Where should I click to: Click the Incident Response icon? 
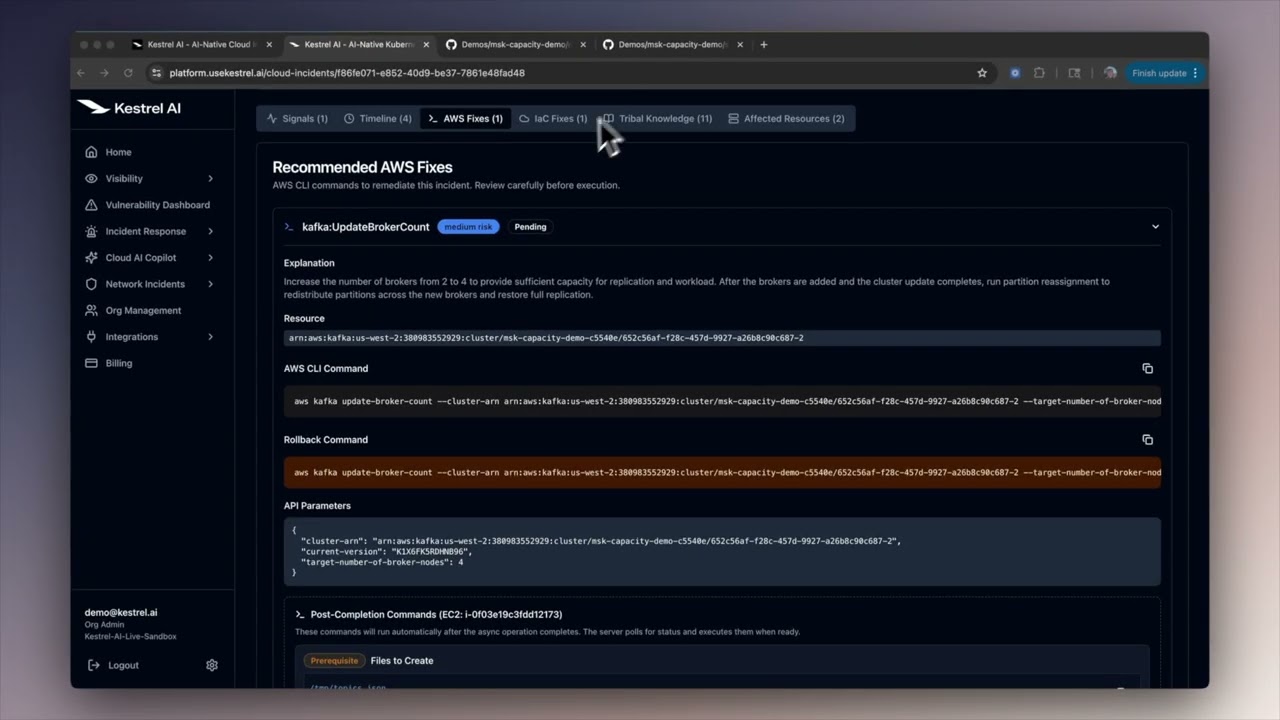pos(91,231)
